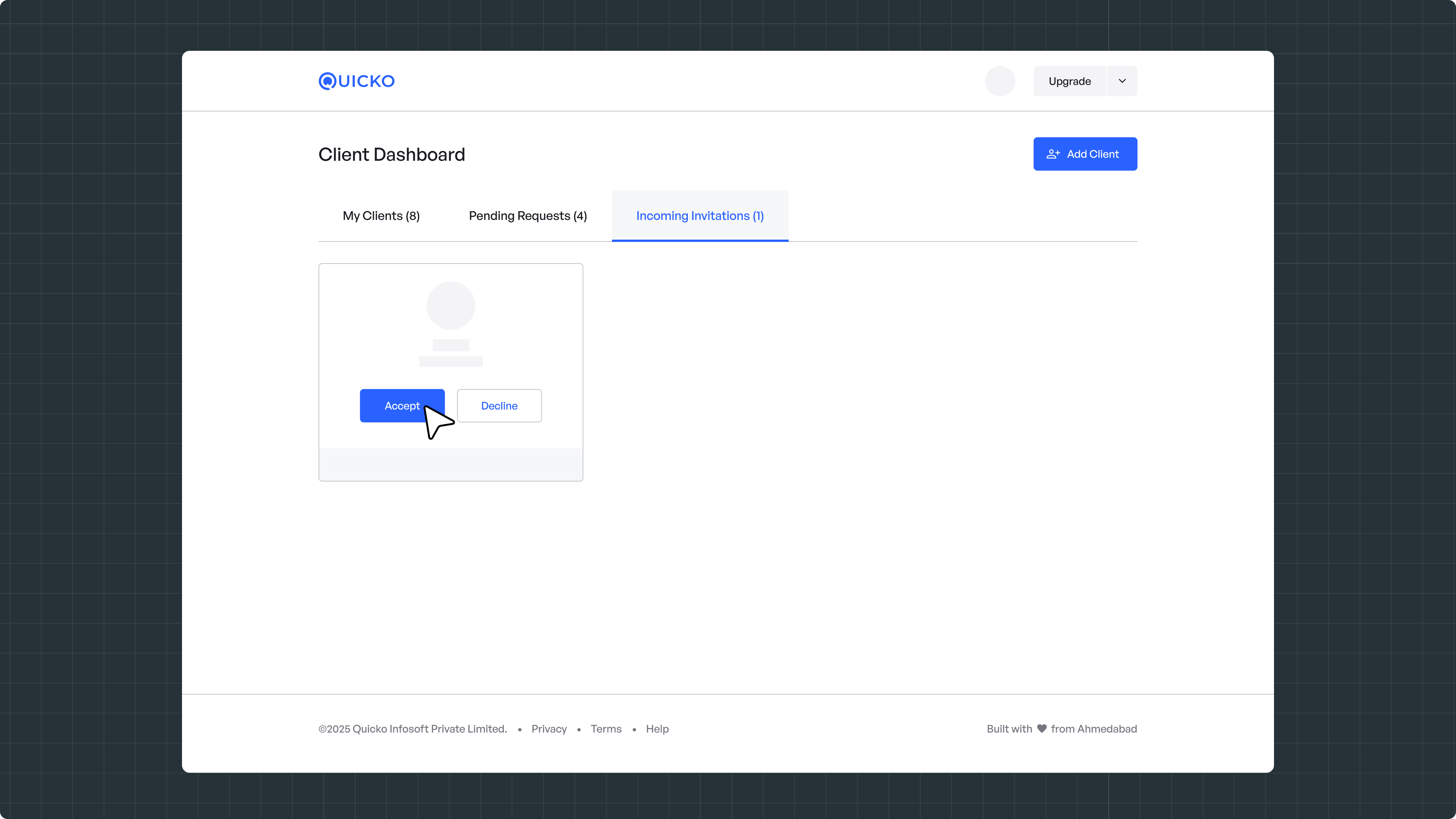Open the Help link in footer
This screenshot has width=1456, height=819.
657,729
